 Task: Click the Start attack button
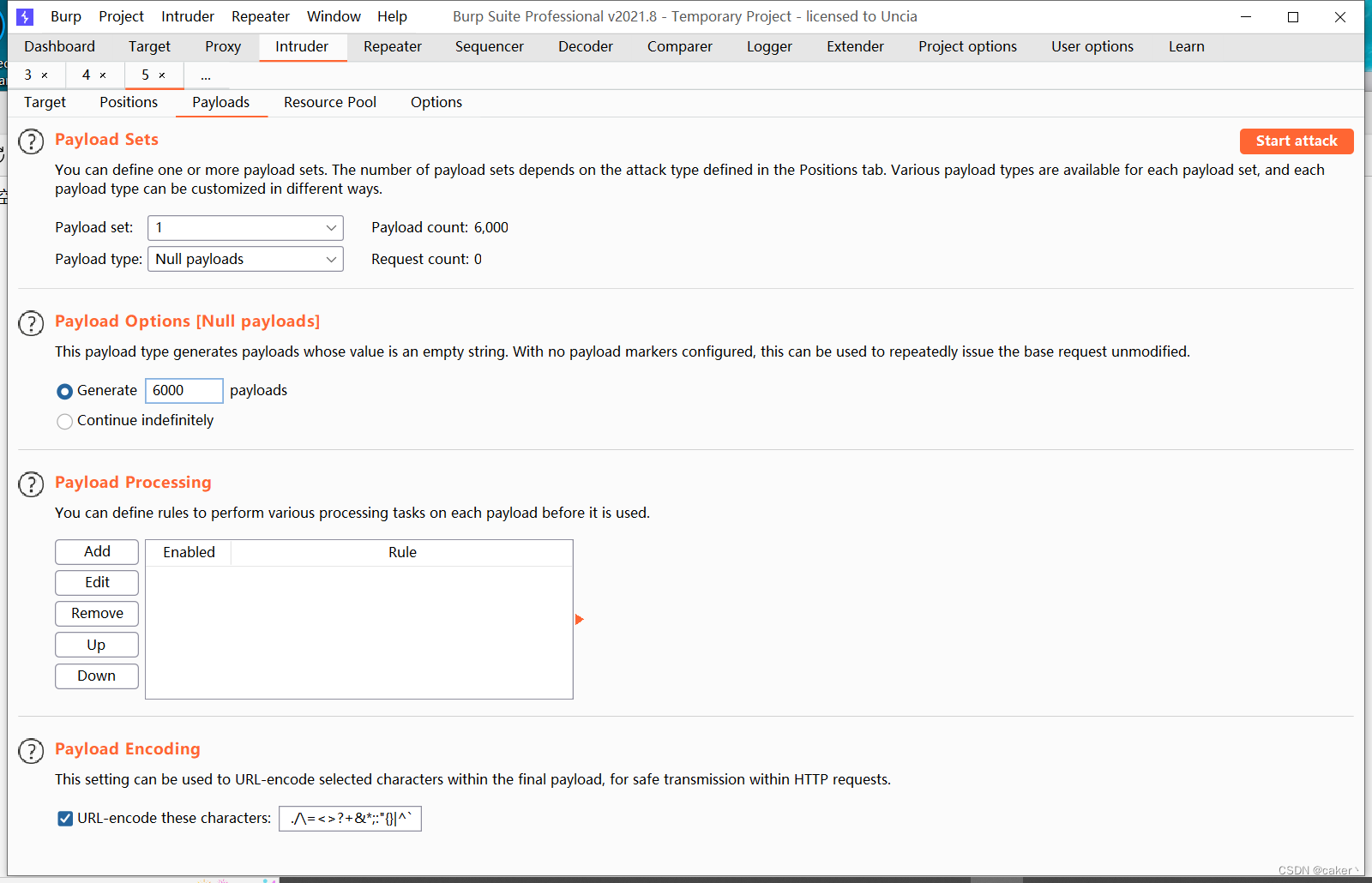click(x=1297, y=141)
